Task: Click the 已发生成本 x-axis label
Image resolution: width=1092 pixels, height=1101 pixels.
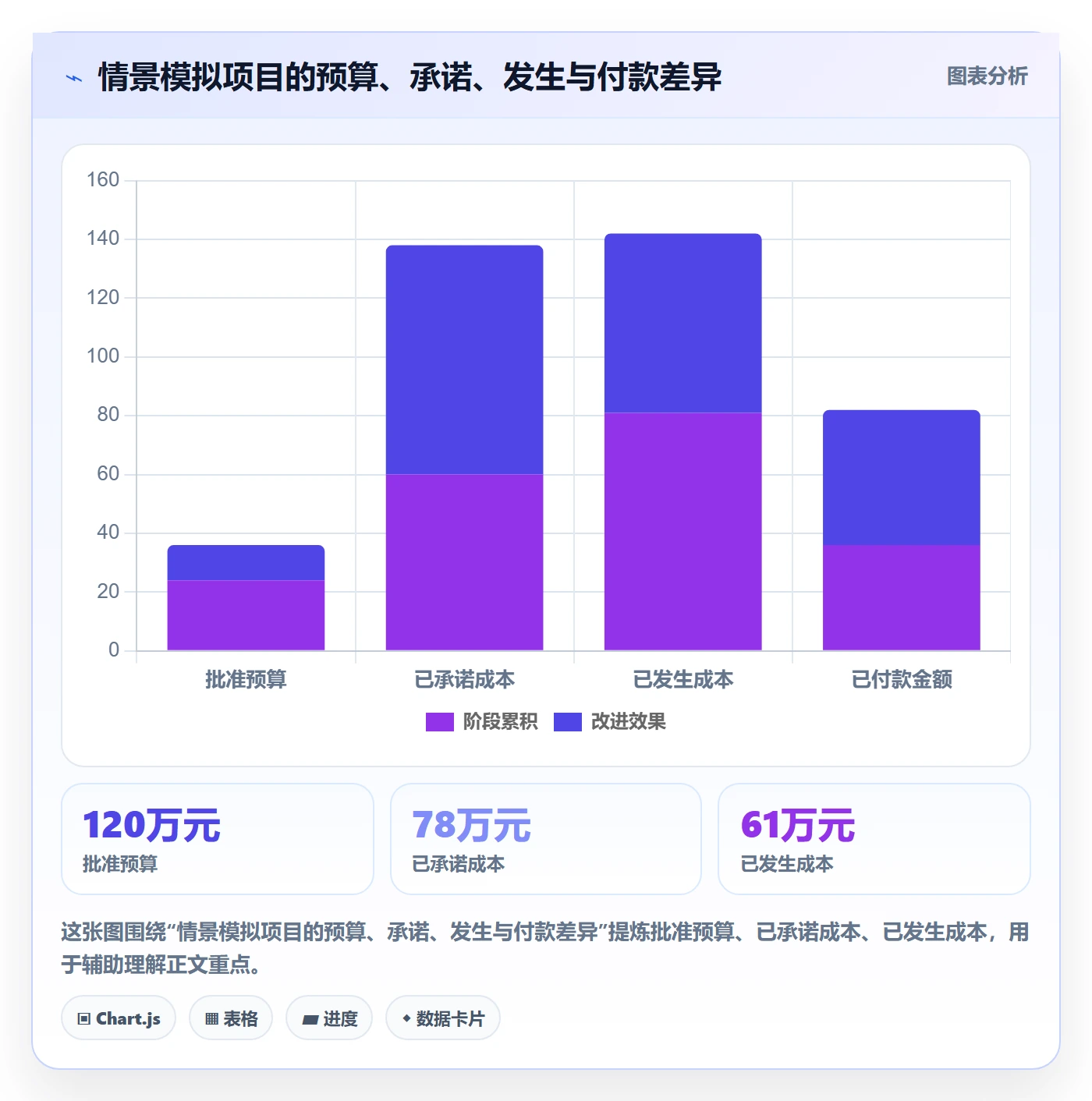Action: pos(682,679)
